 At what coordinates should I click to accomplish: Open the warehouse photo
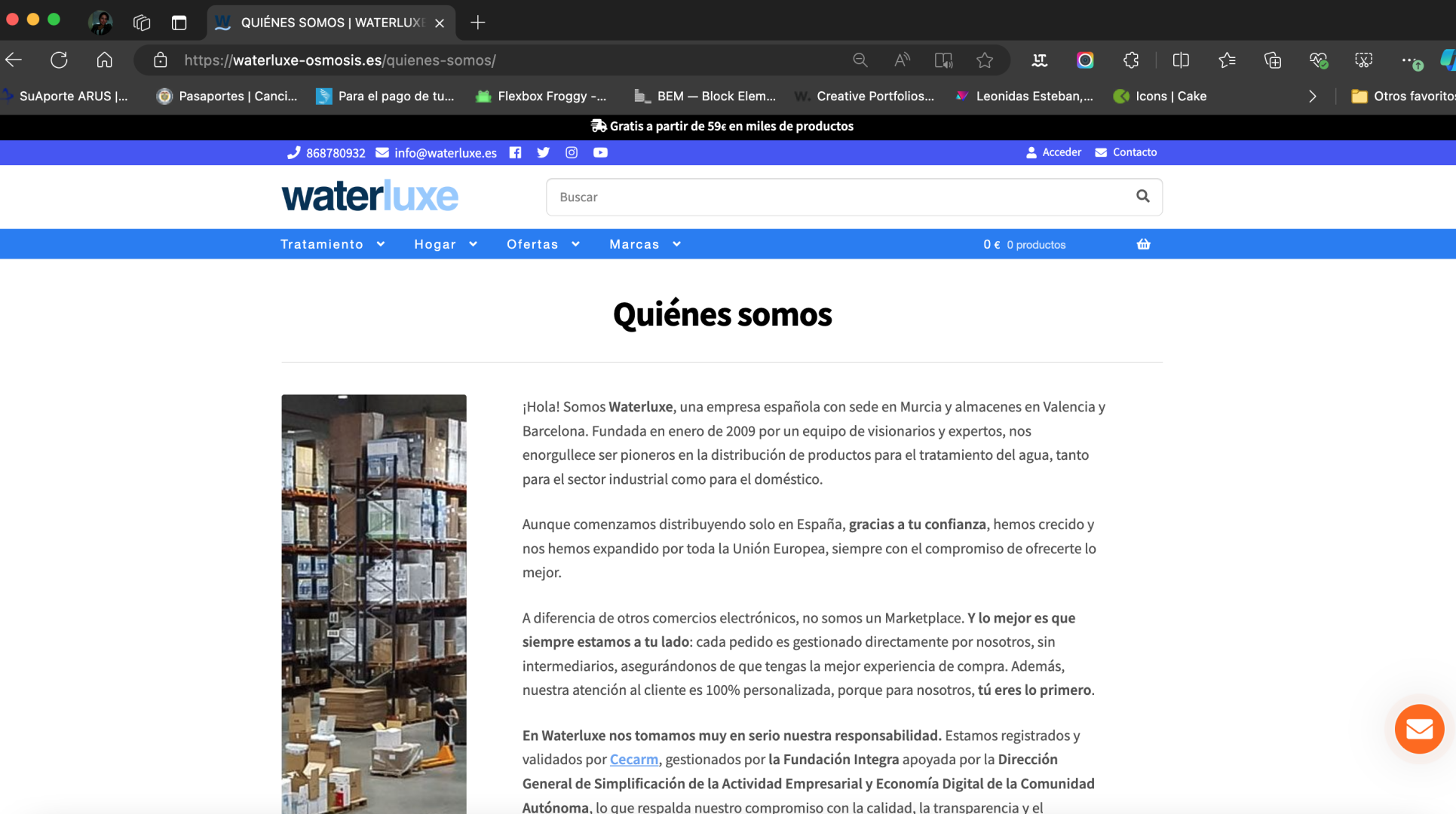click(374, 604)
